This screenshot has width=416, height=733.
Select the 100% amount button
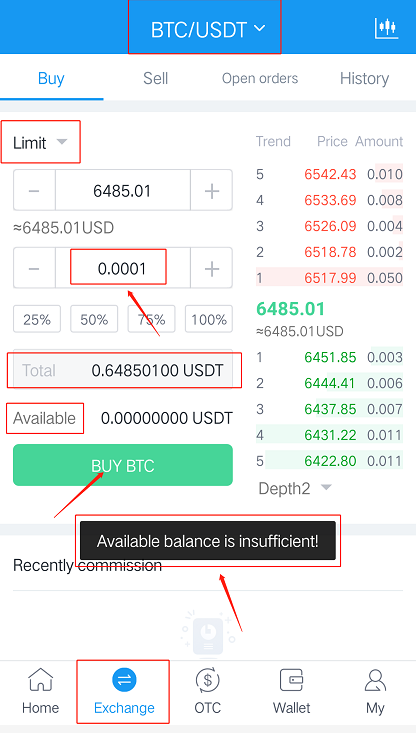tap(209, 319)
